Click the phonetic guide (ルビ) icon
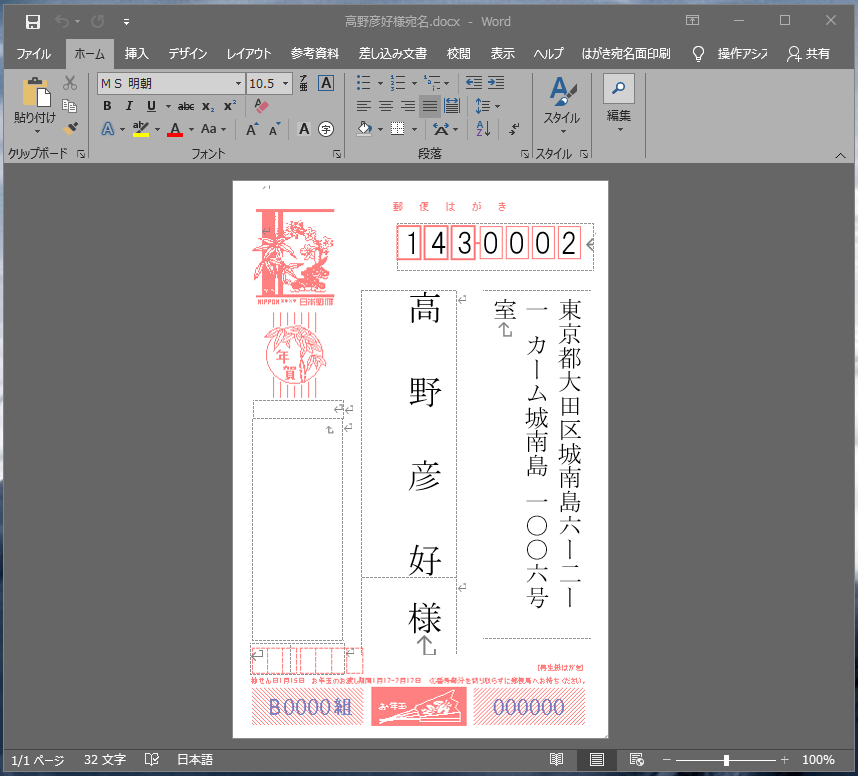This screenshot has height=776, width=858. (x=304, y=82)
